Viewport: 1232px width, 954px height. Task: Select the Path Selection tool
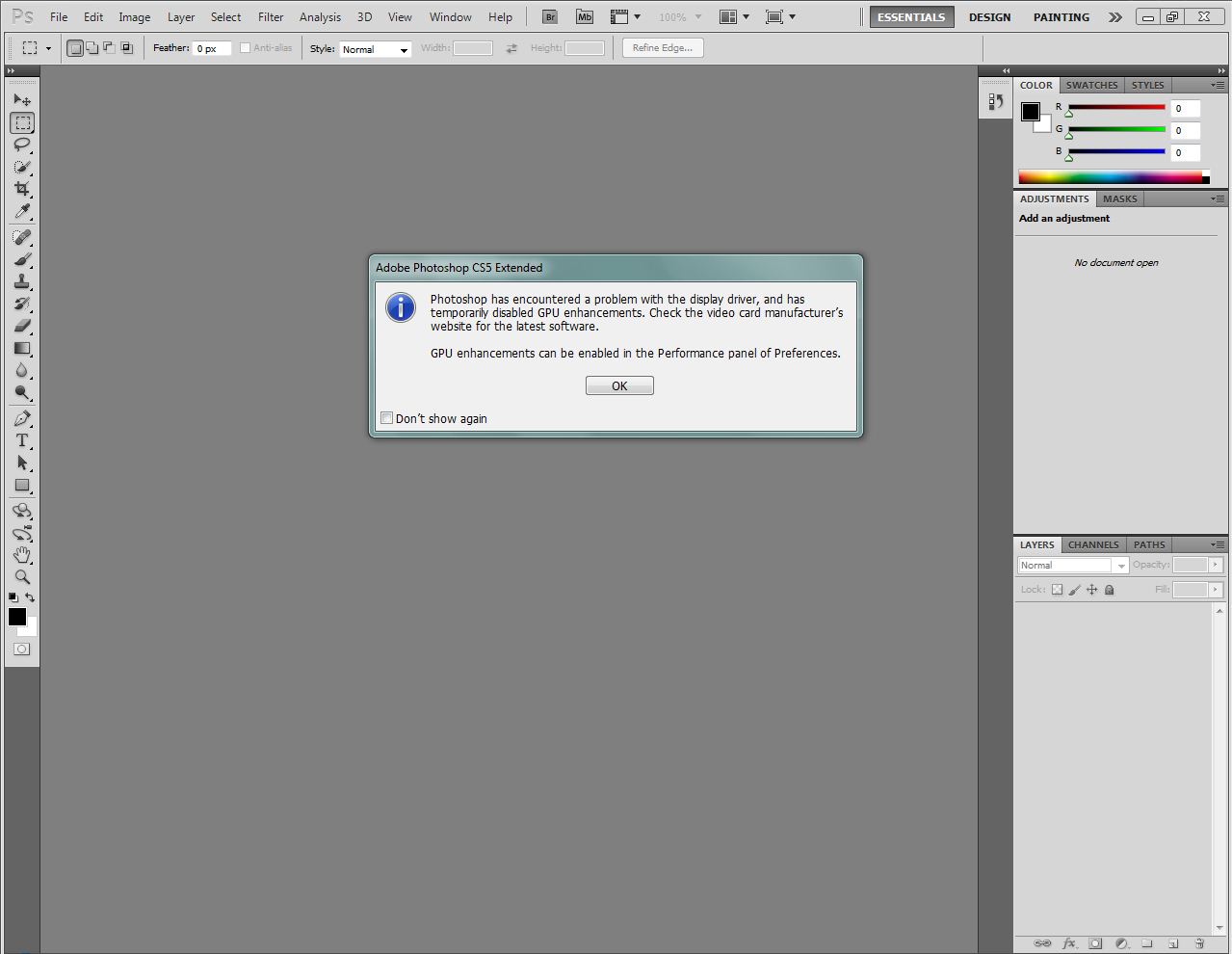[x=22, y=463]
